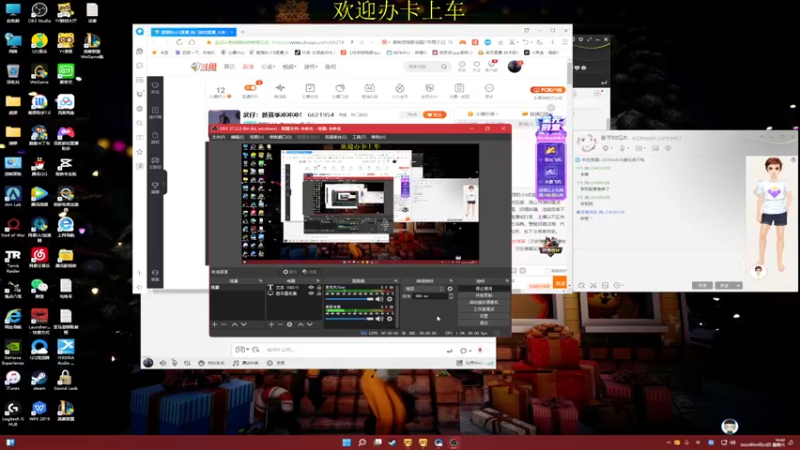Image resolution: width=800 pixels, height=450 pixels.
Task: Open 文件(F) menu in OBS
Action: point(218,137)
